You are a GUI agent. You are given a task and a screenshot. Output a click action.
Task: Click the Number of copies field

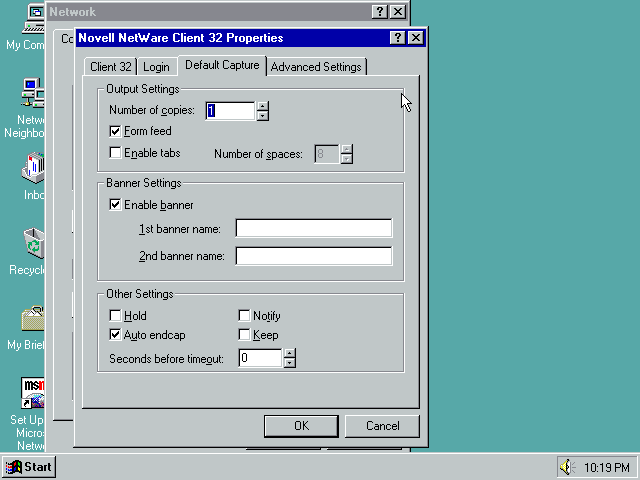[x=231, y=111]
